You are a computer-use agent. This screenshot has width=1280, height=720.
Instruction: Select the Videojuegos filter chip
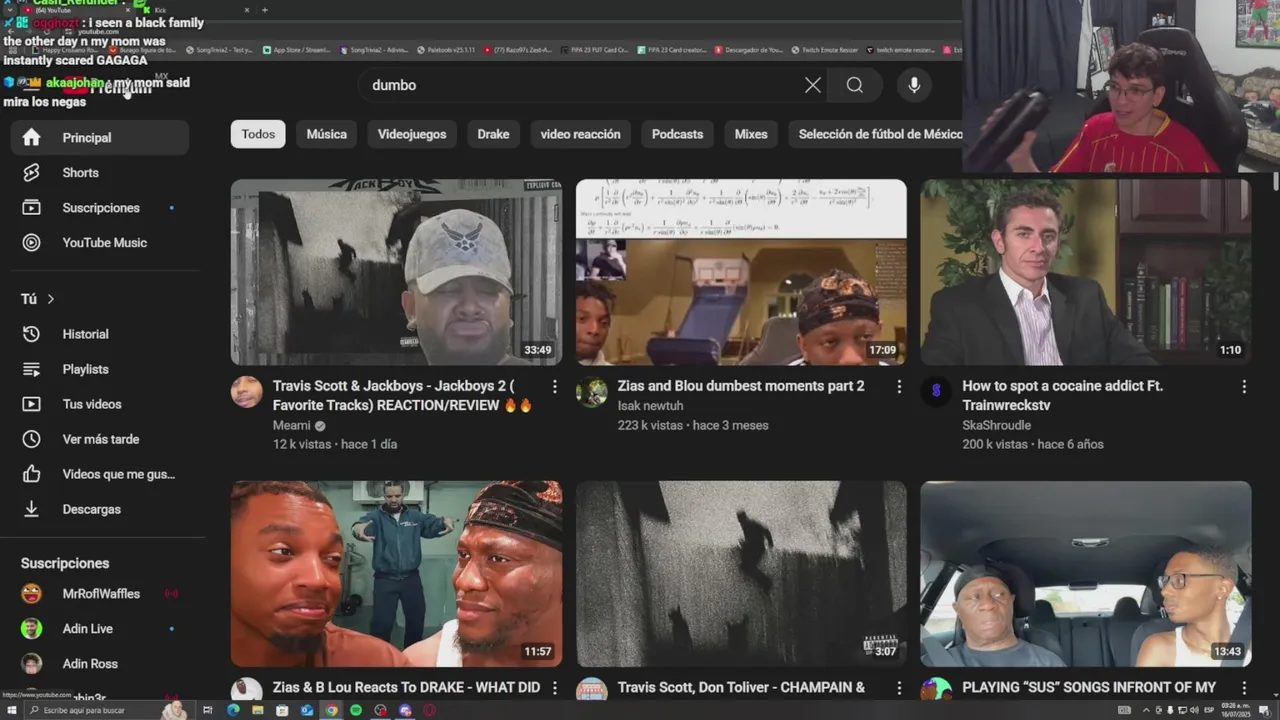tap(412, 134)
